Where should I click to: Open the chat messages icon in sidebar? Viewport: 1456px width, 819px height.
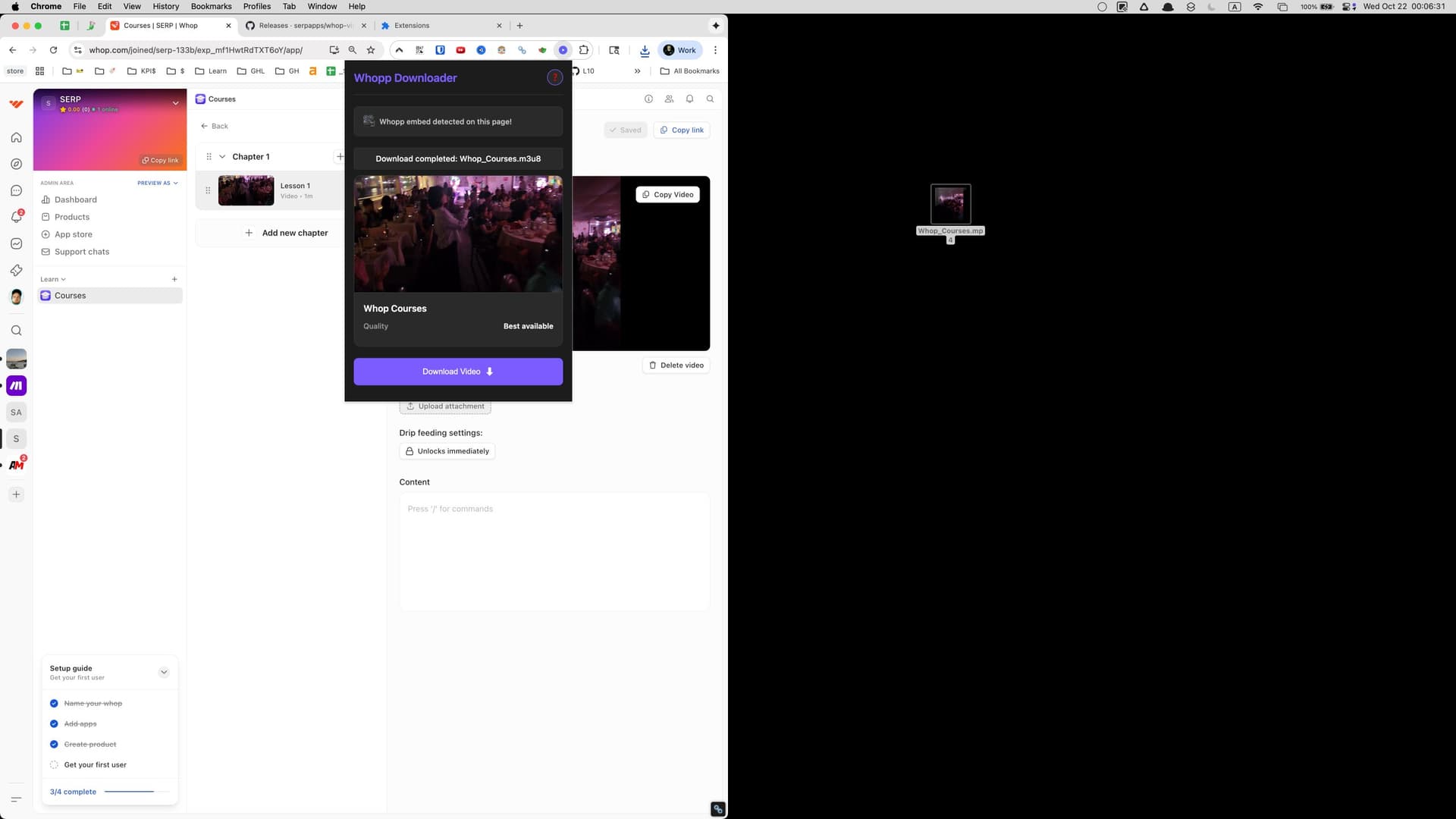coord(16,190)
